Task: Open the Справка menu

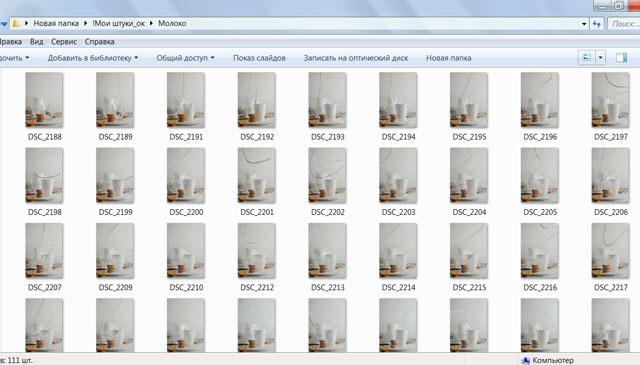Action: [x=99, y=42]
